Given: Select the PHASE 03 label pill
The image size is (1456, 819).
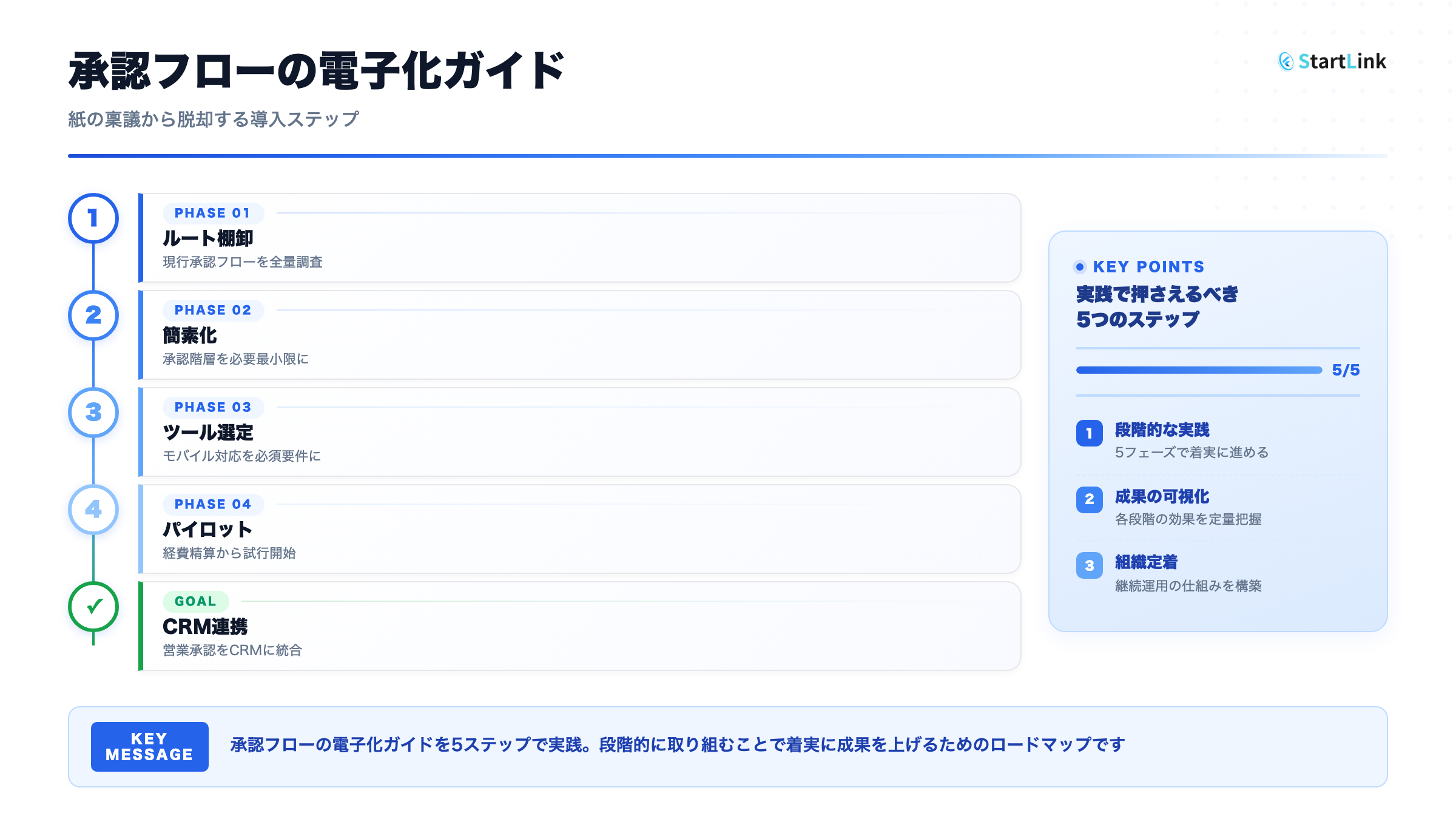Looking at the screenshot, I should click(212, 407).
